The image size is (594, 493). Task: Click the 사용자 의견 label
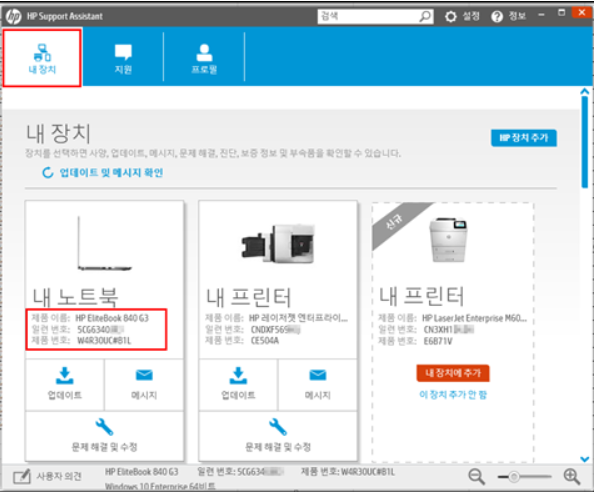click(x=59, y=476)
